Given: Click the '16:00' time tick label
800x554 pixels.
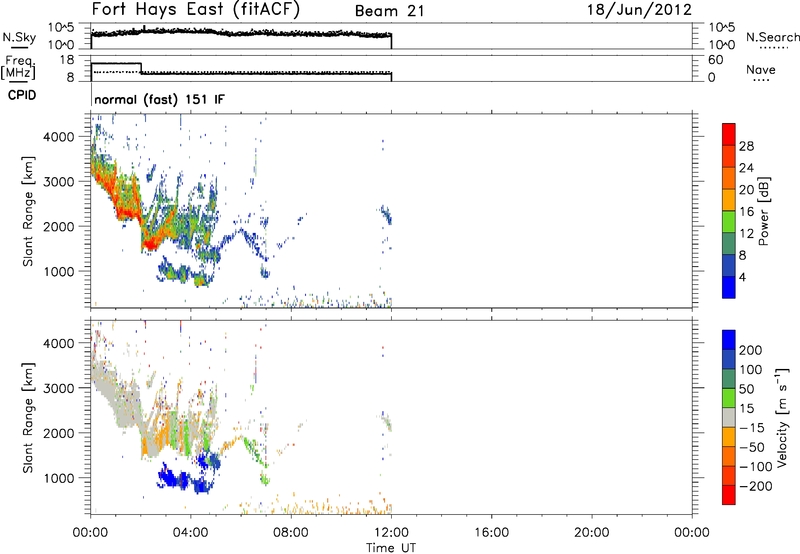Looking at the screenshot, I should tap(491, 533).
